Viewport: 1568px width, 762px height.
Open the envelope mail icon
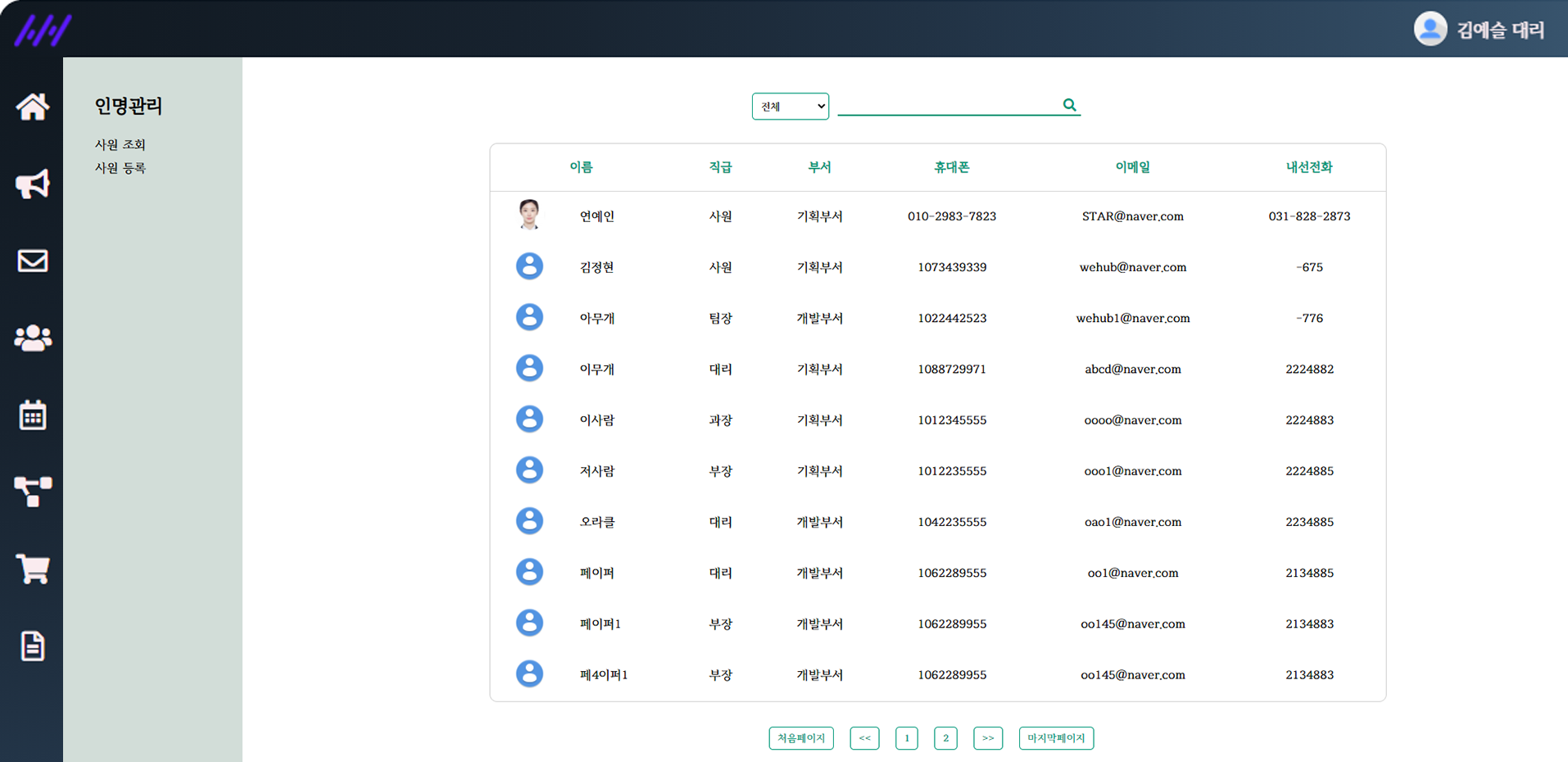point(33,261)
